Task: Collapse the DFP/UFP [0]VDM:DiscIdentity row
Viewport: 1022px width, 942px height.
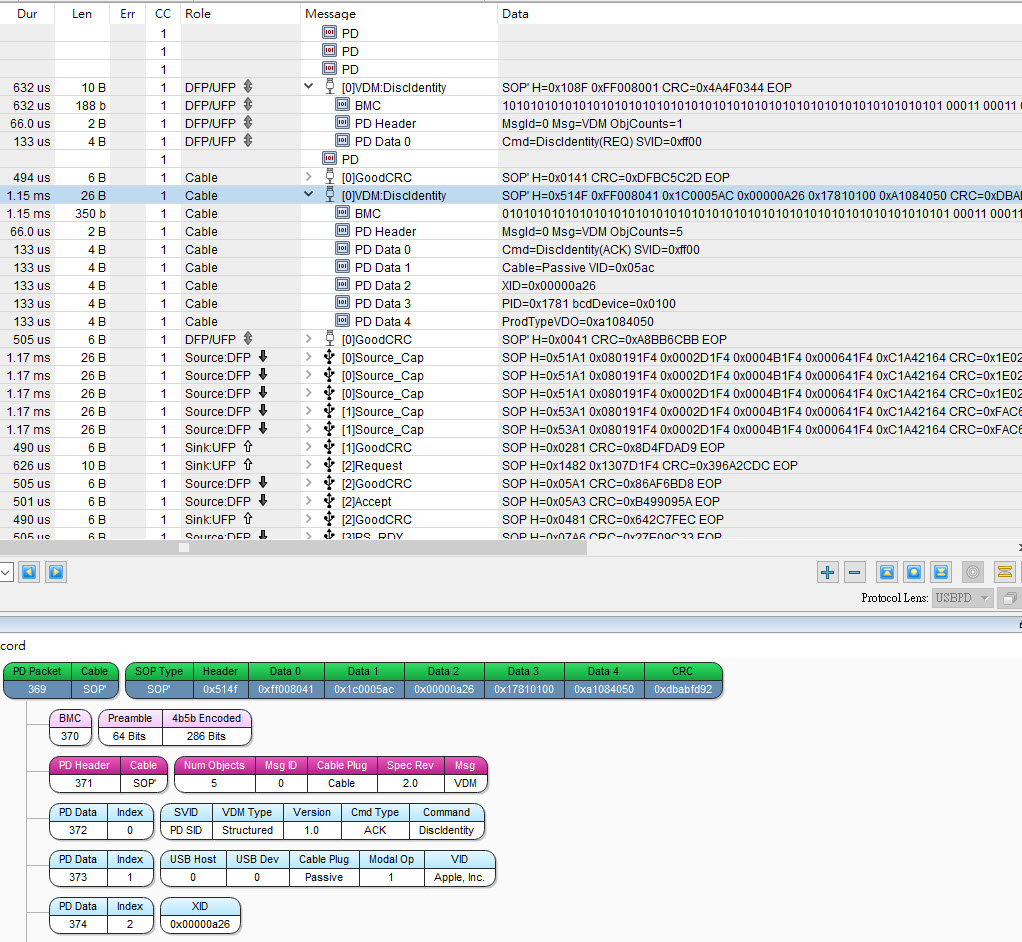Action: point(309,86)
